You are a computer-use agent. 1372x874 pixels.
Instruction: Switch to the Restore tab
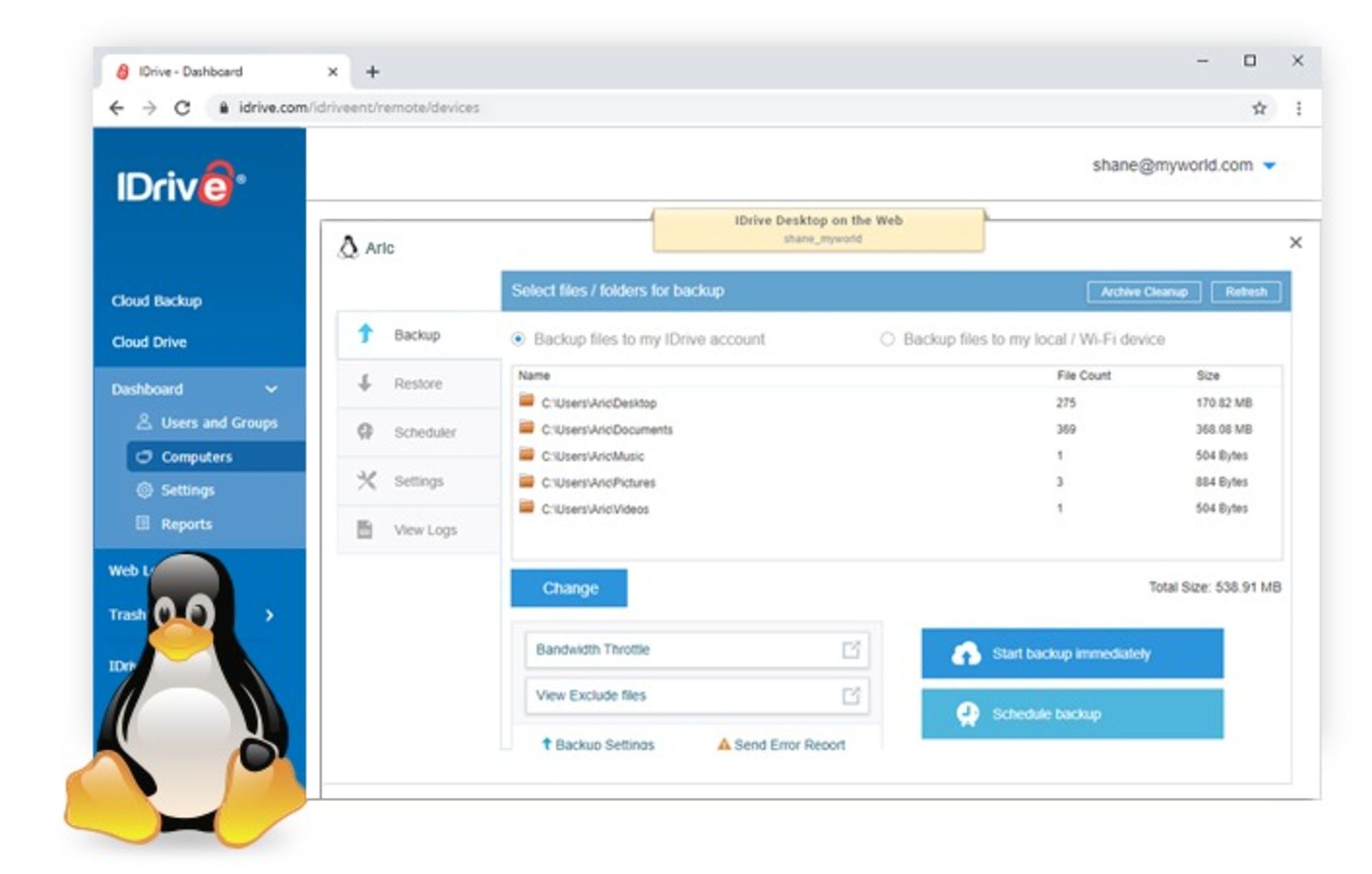point(419,384)
